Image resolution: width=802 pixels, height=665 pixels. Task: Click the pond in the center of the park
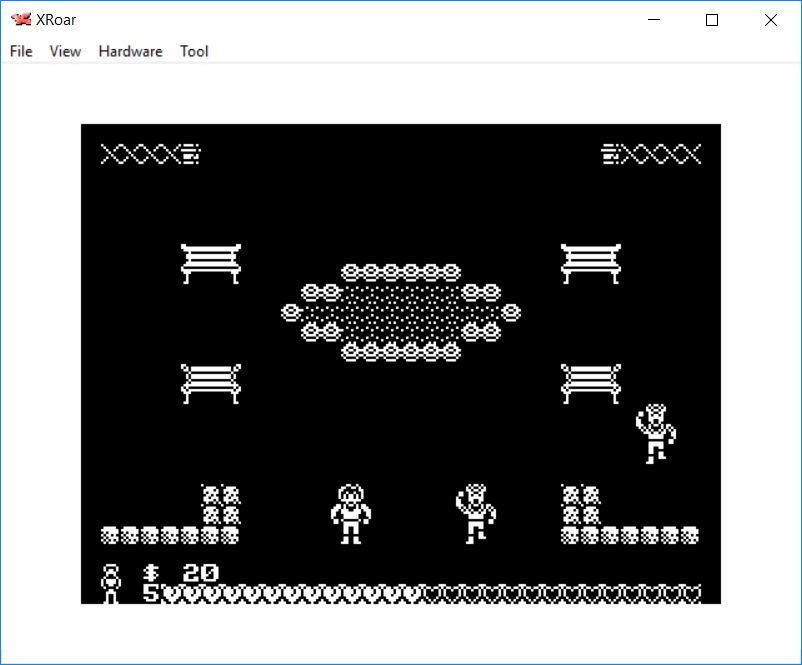[x=401, y=312]
